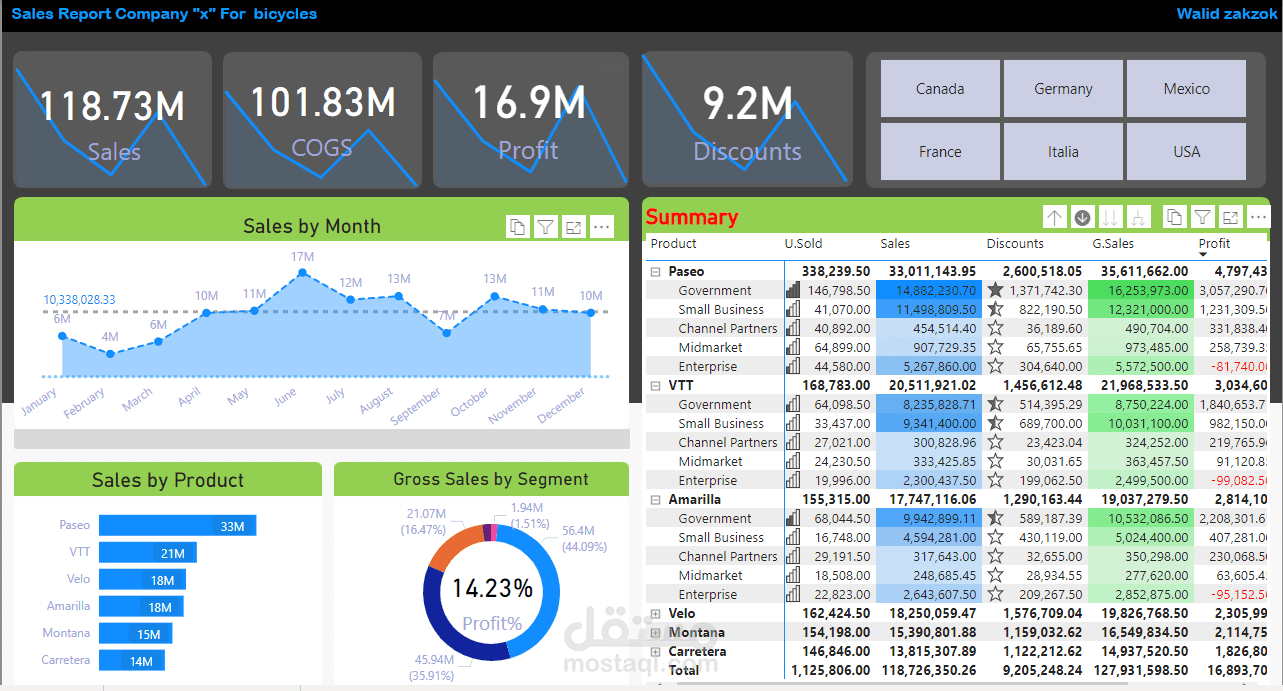Open focus mode on the Summary table
Screen dimensions: 1283x691
[1229, 216]
